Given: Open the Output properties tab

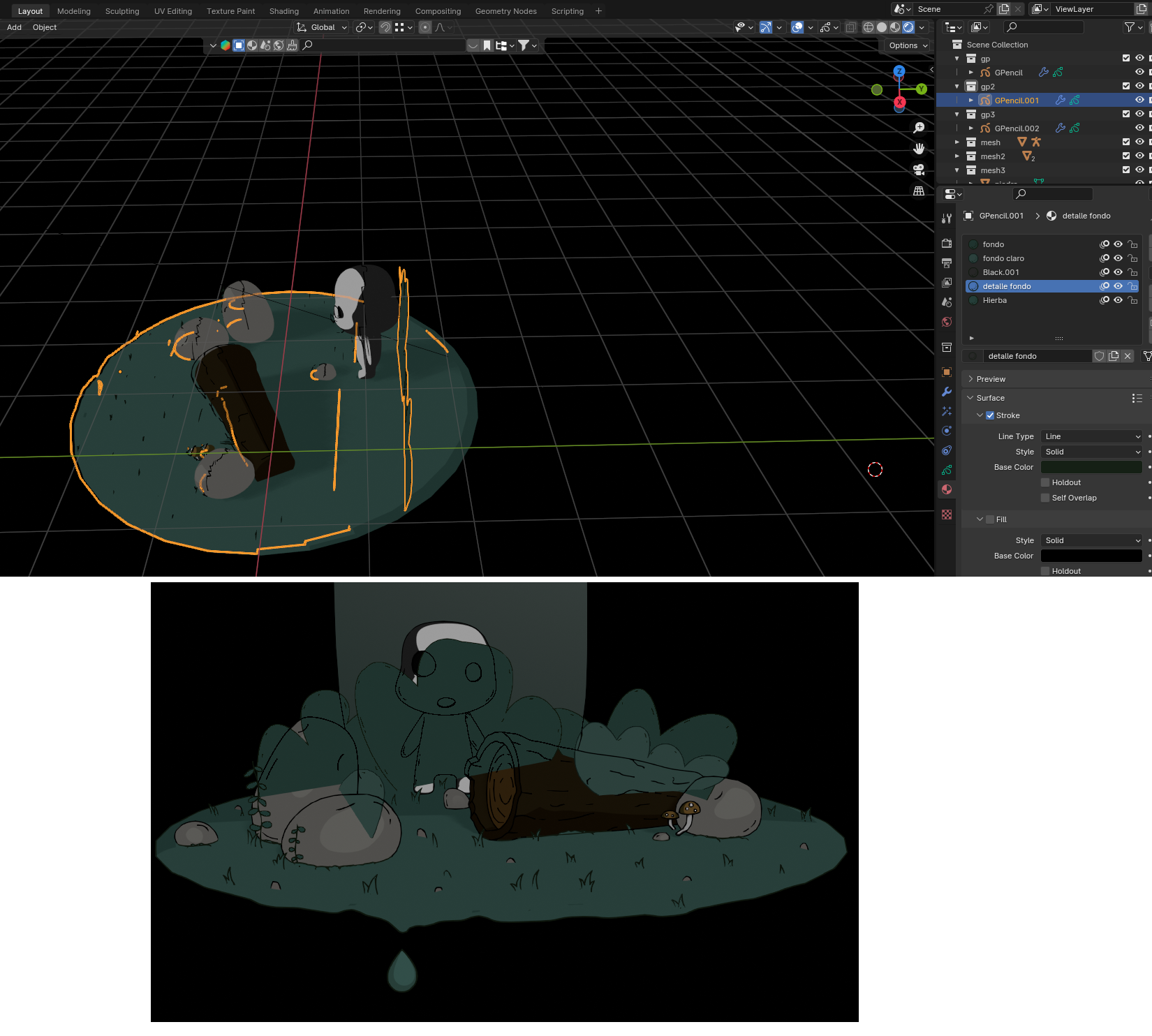Looking at the screenshot, I should tap(947, 263).
